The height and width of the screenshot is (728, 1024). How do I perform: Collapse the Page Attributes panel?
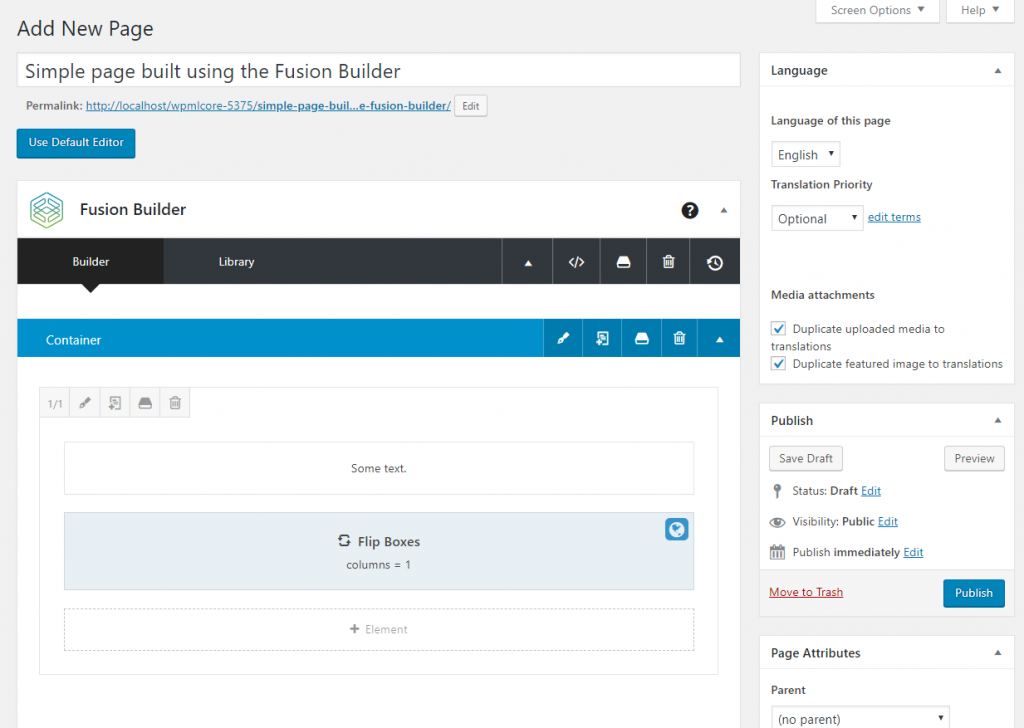pos(998,653)
